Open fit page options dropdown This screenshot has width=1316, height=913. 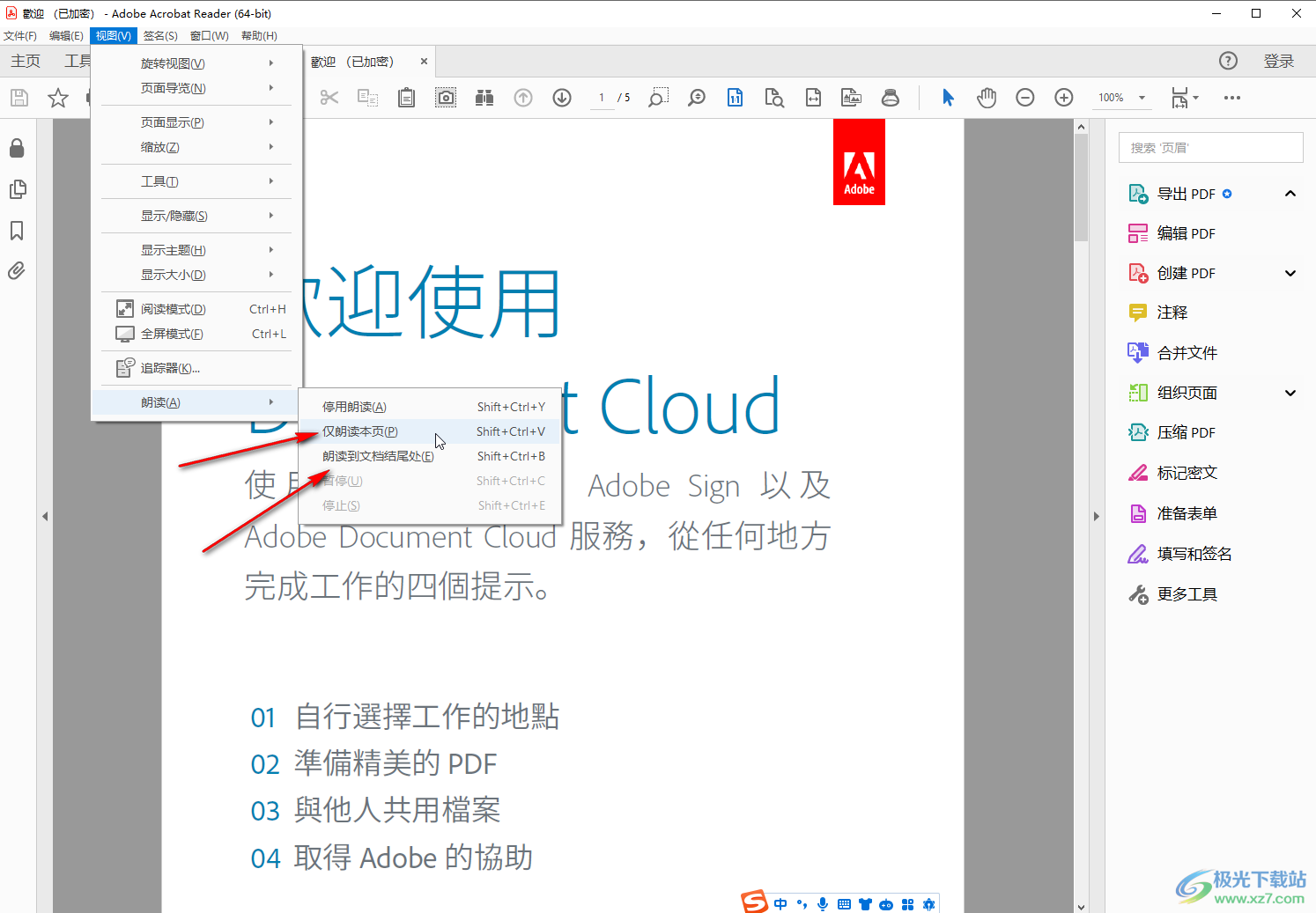[x=1185, y=98]
